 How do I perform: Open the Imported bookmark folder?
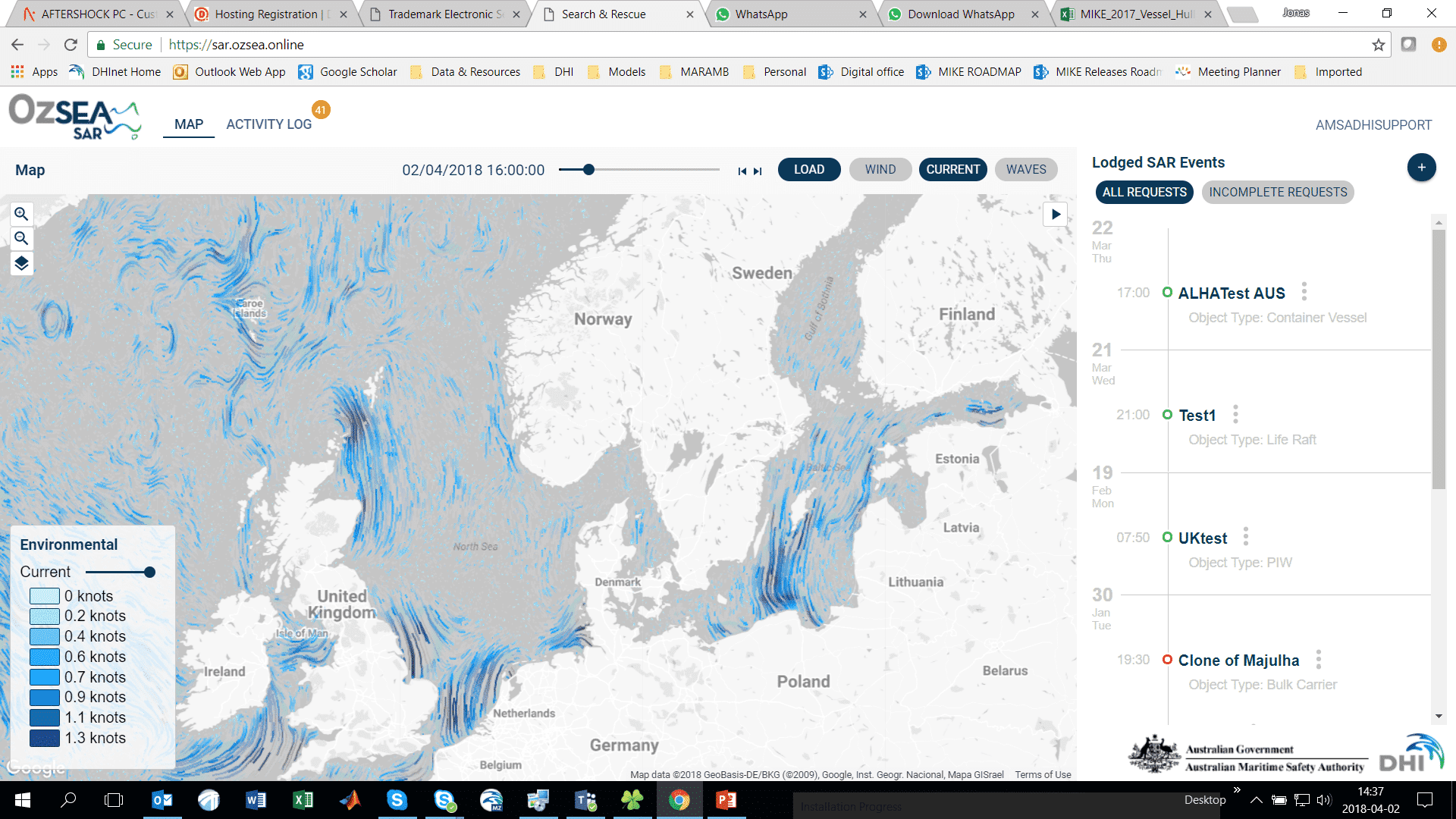(x=1329, y=72)
